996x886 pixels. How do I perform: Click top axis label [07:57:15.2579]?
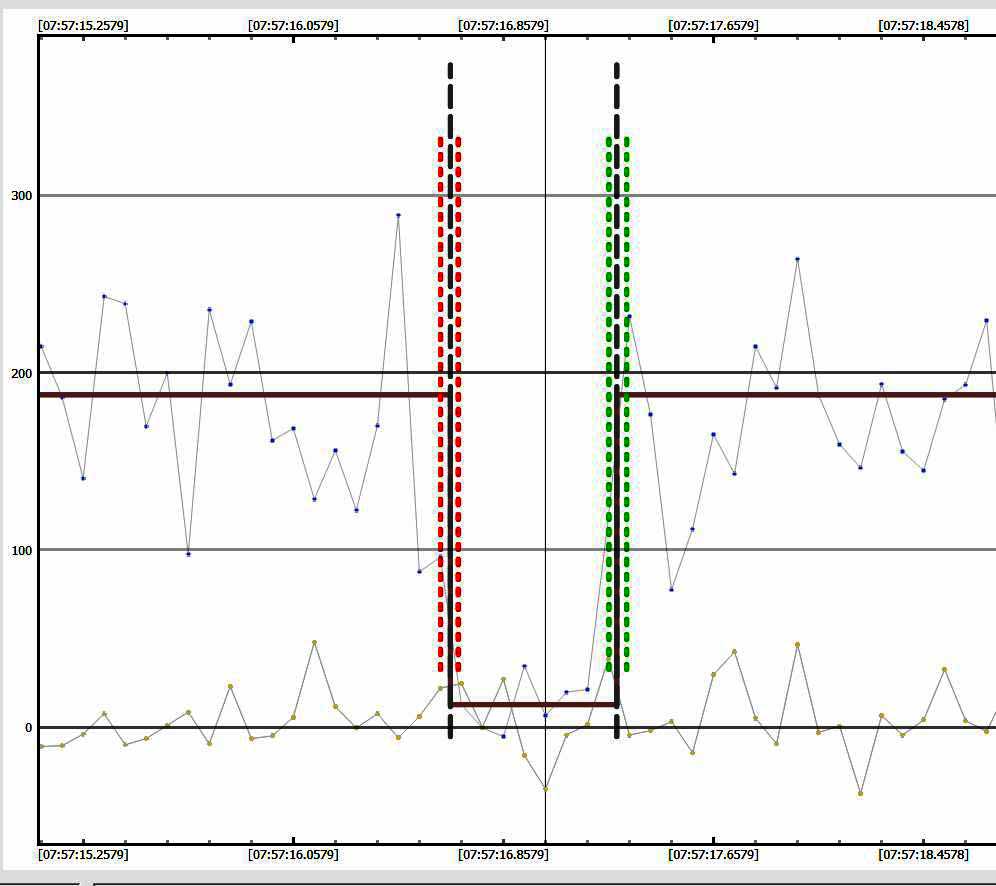(83, 25)
